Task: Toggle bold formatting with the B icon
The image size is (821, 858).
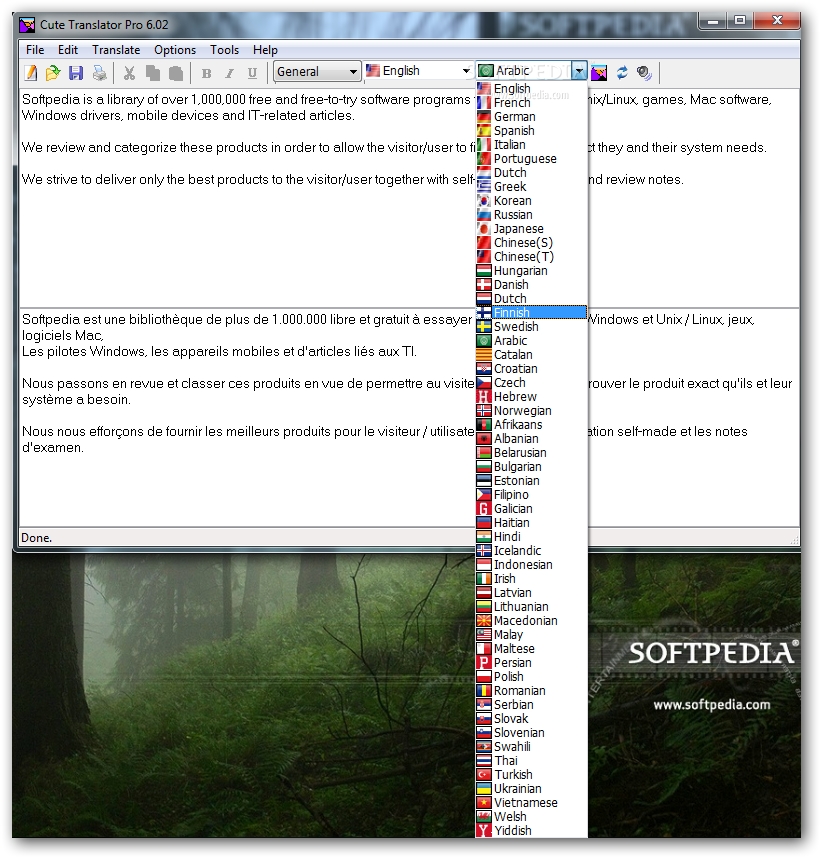Action: pyautogui.click(x=206, y=73)
